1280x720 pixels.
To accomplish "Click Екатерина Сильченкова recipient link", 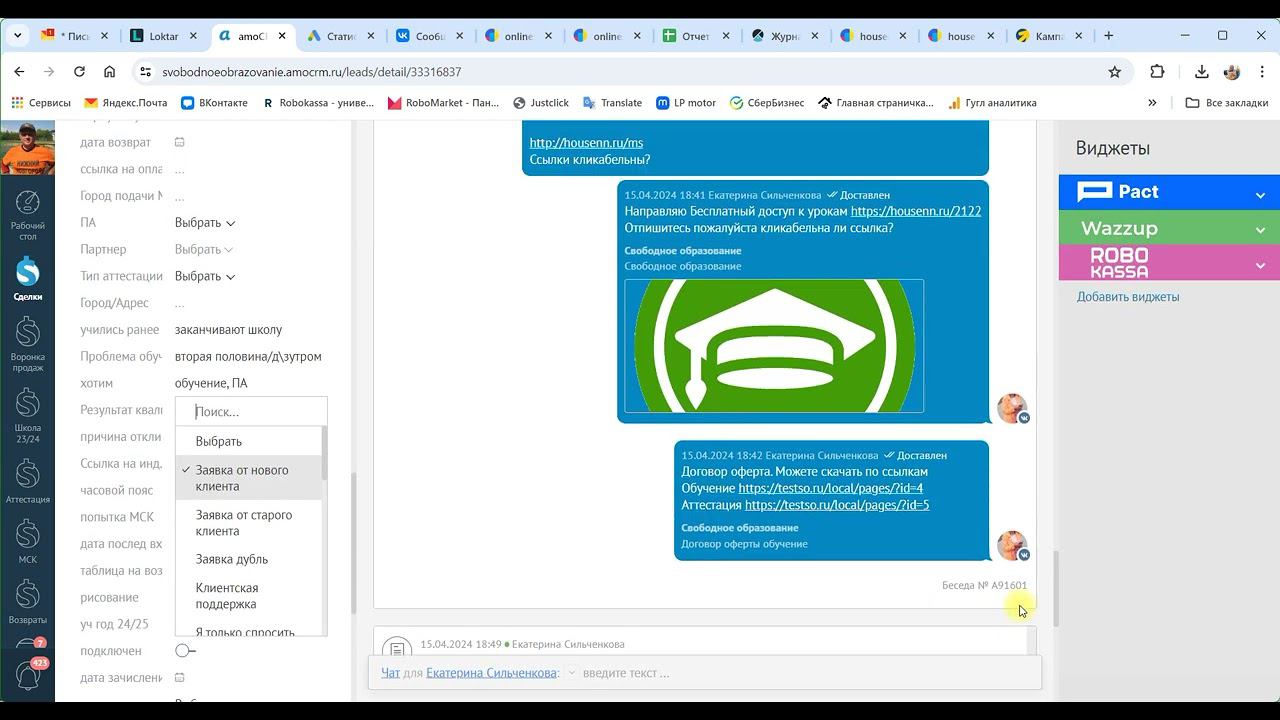I will click(491, 673).
